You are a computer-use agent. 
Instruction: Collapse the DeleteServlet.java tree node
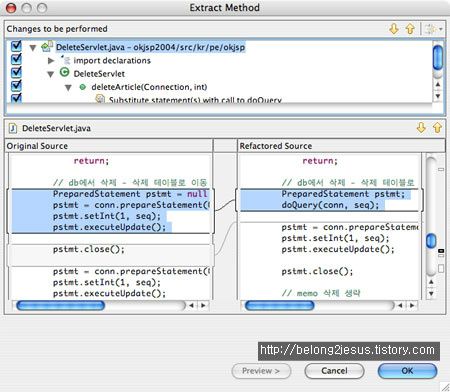33,48
